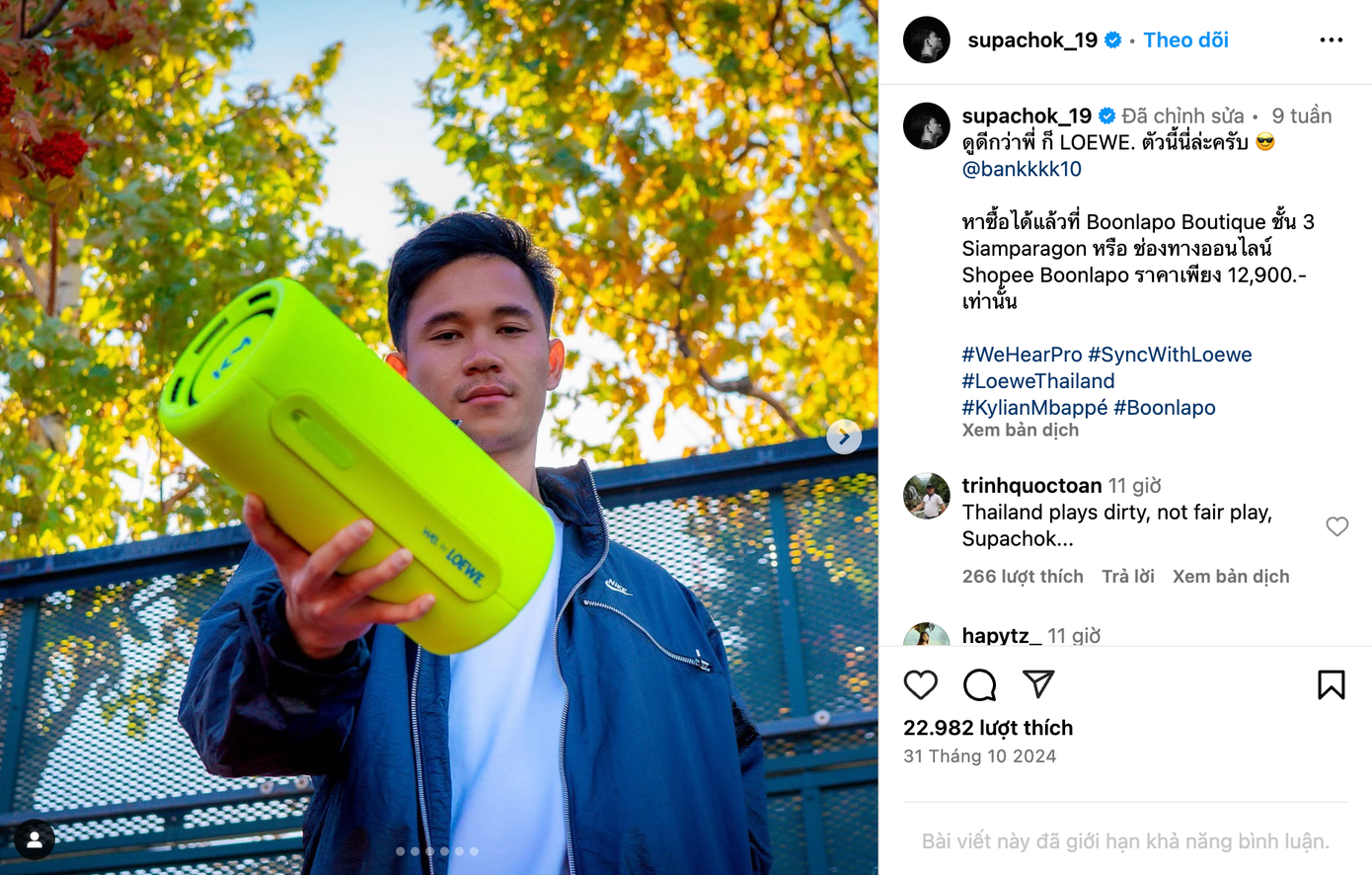Click Theo dõi to follow supachok_19
This screenshot has height=875, width=1372.
pos(1185,40)
